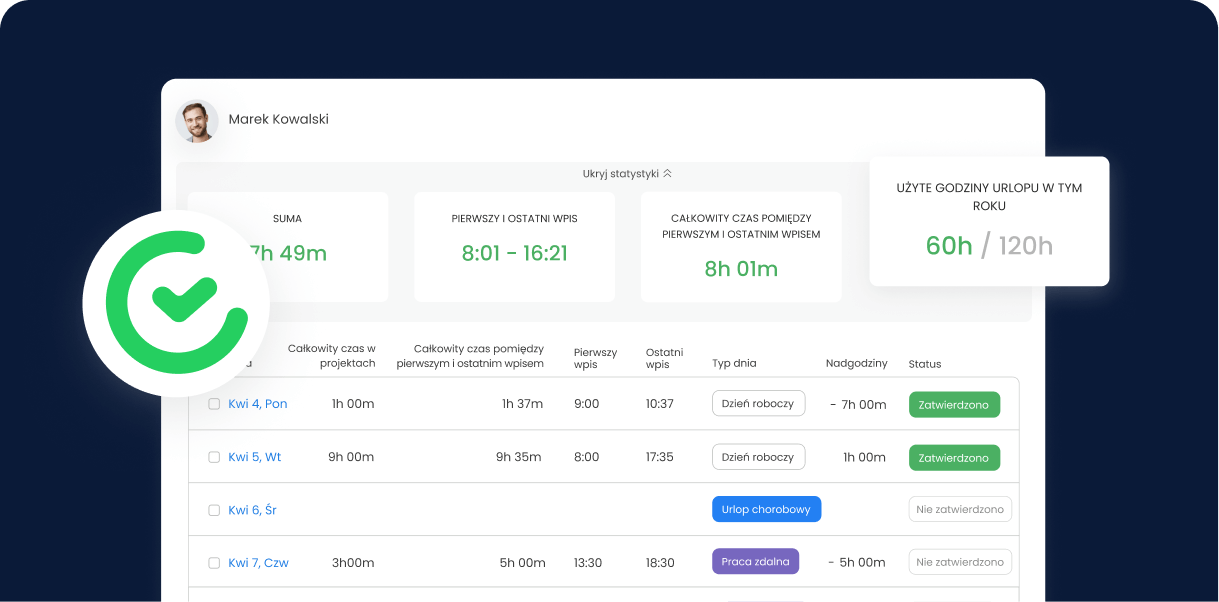Approve Kwi 6 via Nie zatwierdzono button

click(960, 509)
